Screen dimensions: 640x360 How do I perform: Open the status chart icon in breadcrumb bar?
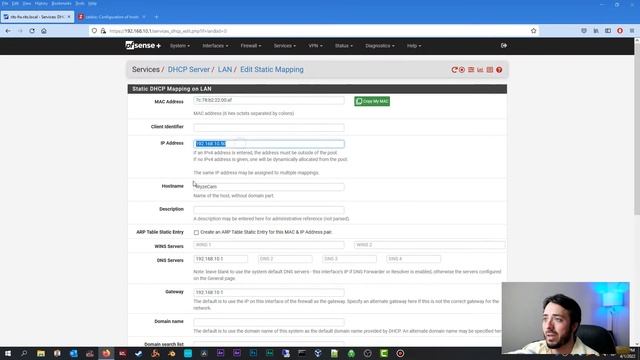(x=480, y=70)
